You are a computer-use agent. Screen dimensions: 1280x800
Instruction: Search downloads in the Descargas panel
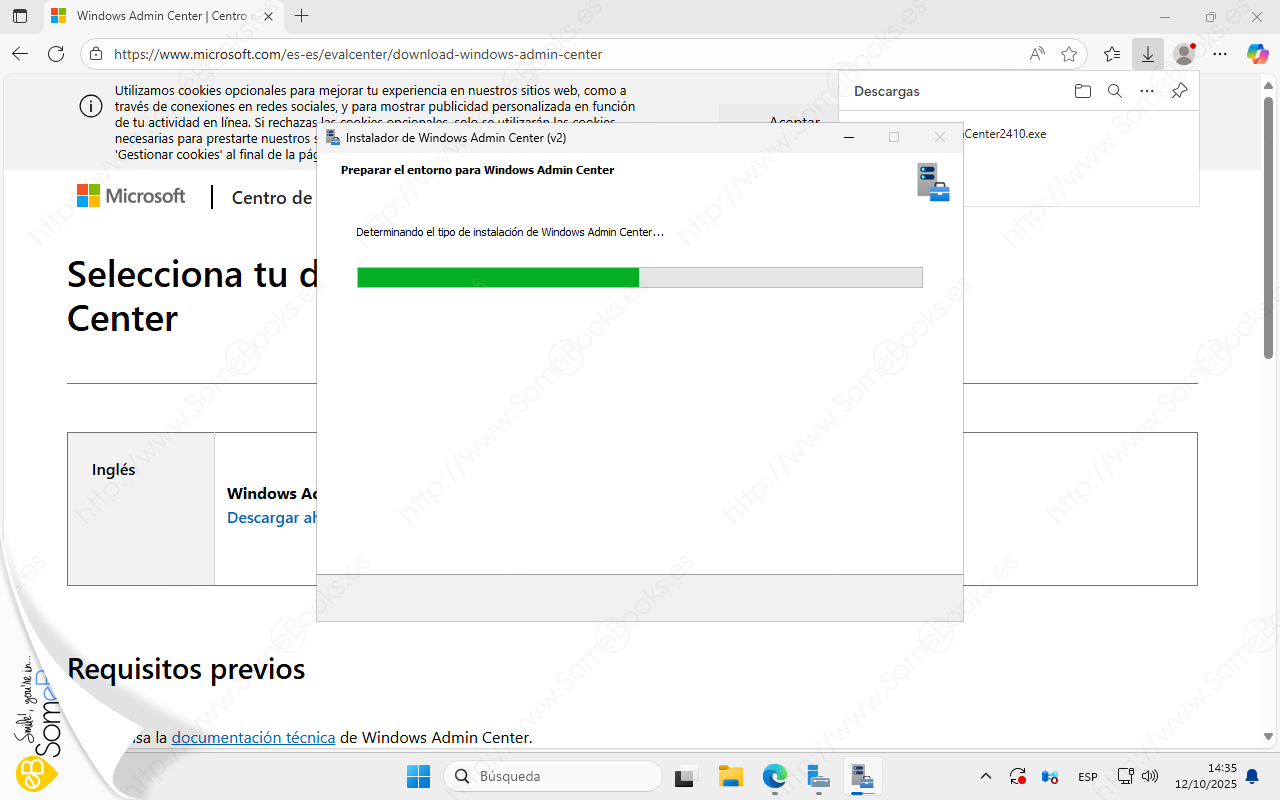click(1115, 91)
